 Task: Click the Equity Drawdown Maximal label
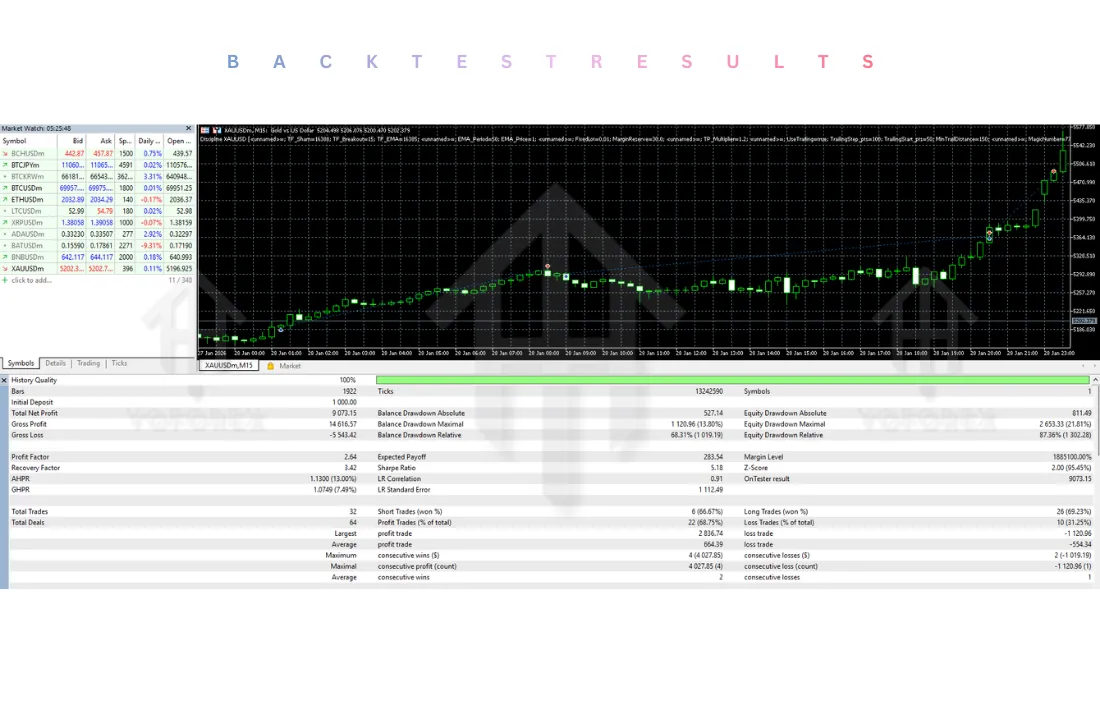(784, 424)
